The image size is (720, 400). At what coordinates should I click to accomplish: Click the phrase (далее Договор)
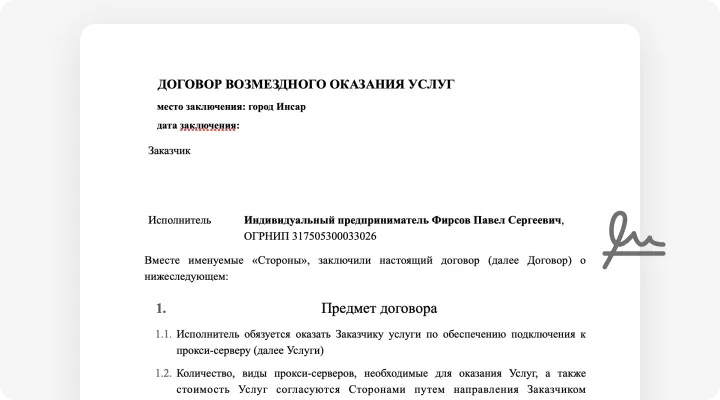526,260
